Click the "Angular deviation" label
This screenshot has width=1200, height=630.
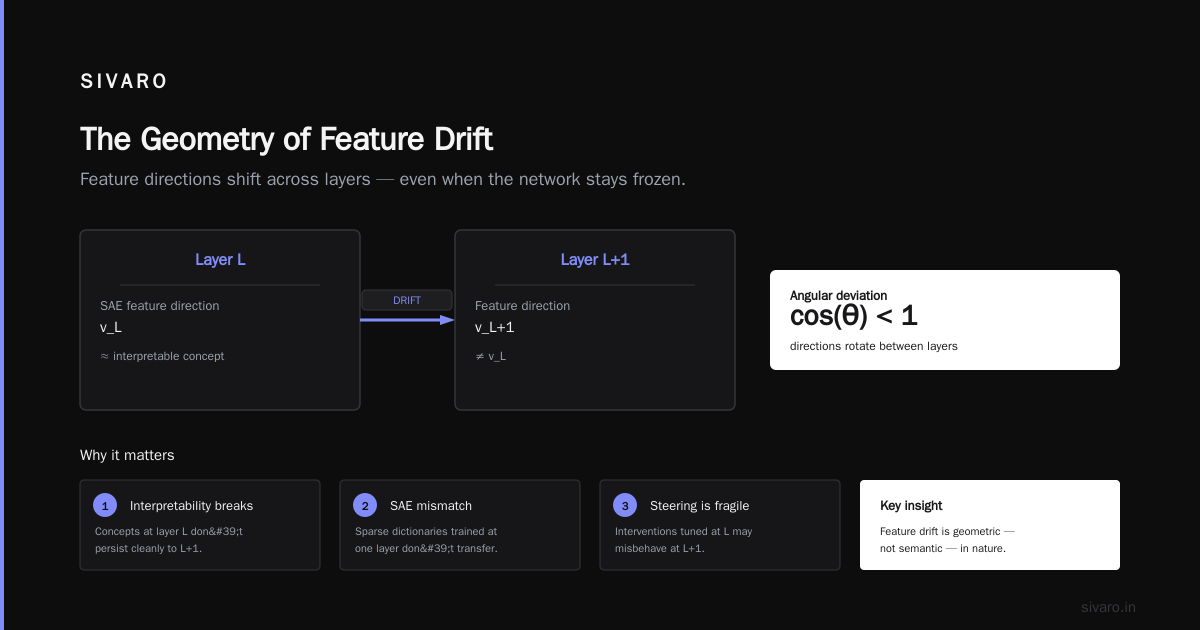click(839, 296)
